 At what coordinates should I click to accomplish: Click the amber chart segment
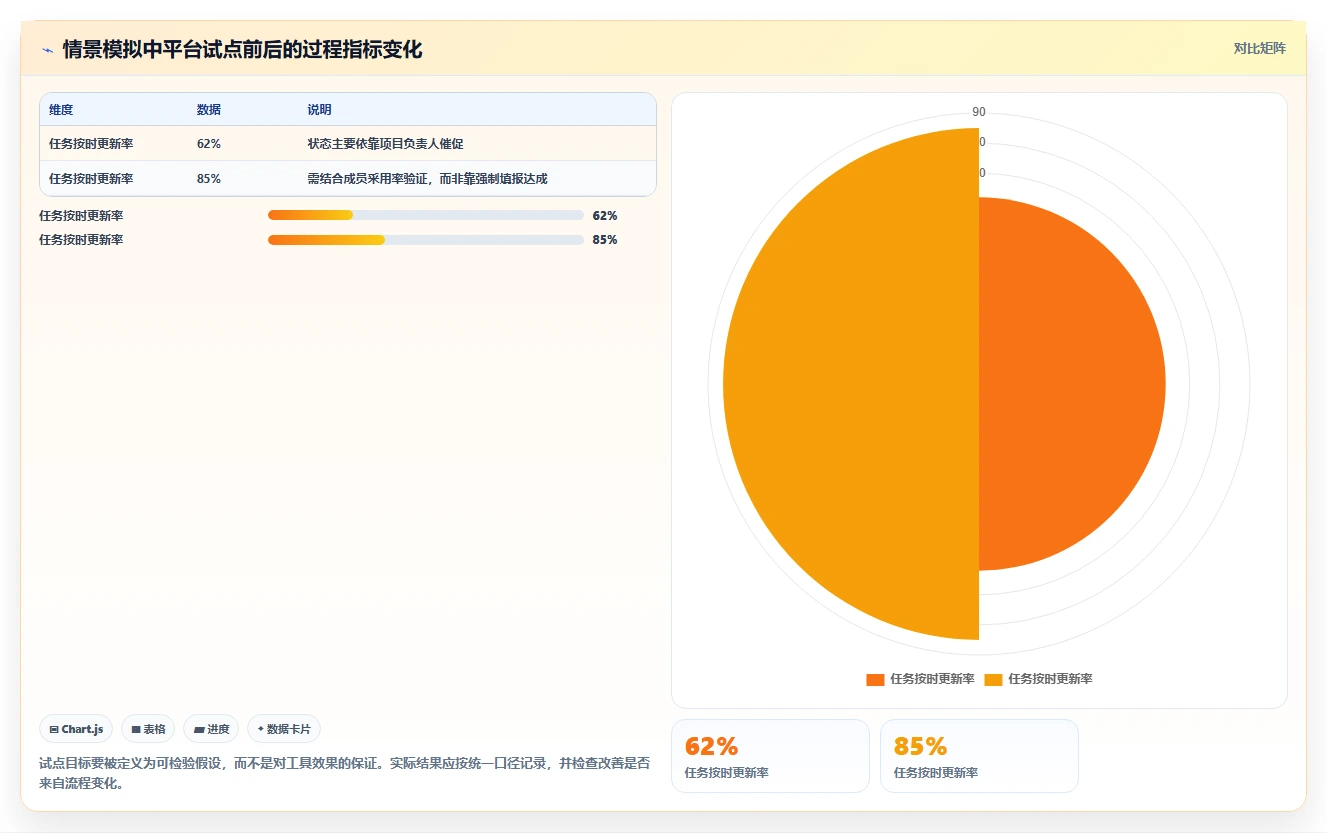(x=850, y=384)
